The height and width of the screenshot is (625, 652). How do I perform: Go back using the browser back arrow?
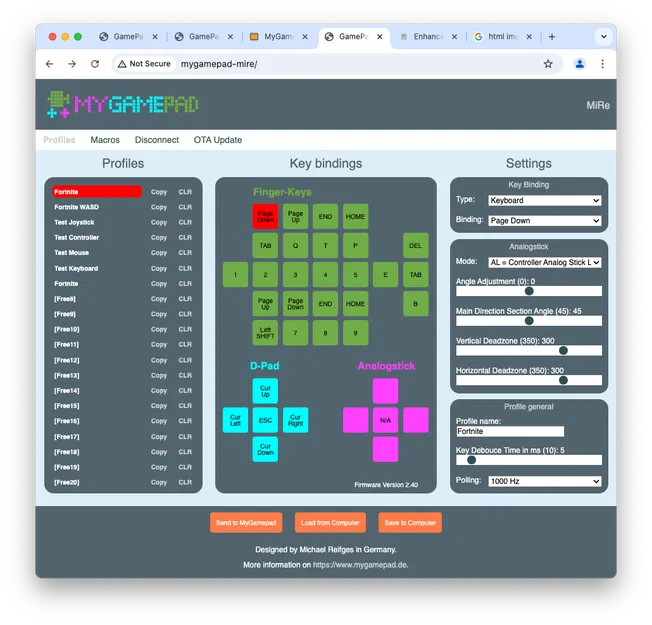pyautogui.click(x=49, y=64)
